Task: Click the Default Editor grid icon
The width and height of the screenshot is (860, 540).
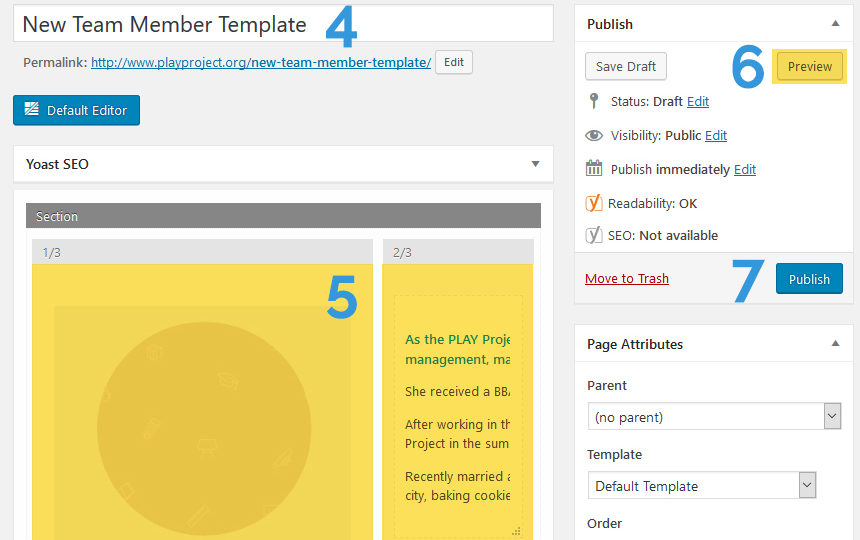Action: tap(32, 109)
